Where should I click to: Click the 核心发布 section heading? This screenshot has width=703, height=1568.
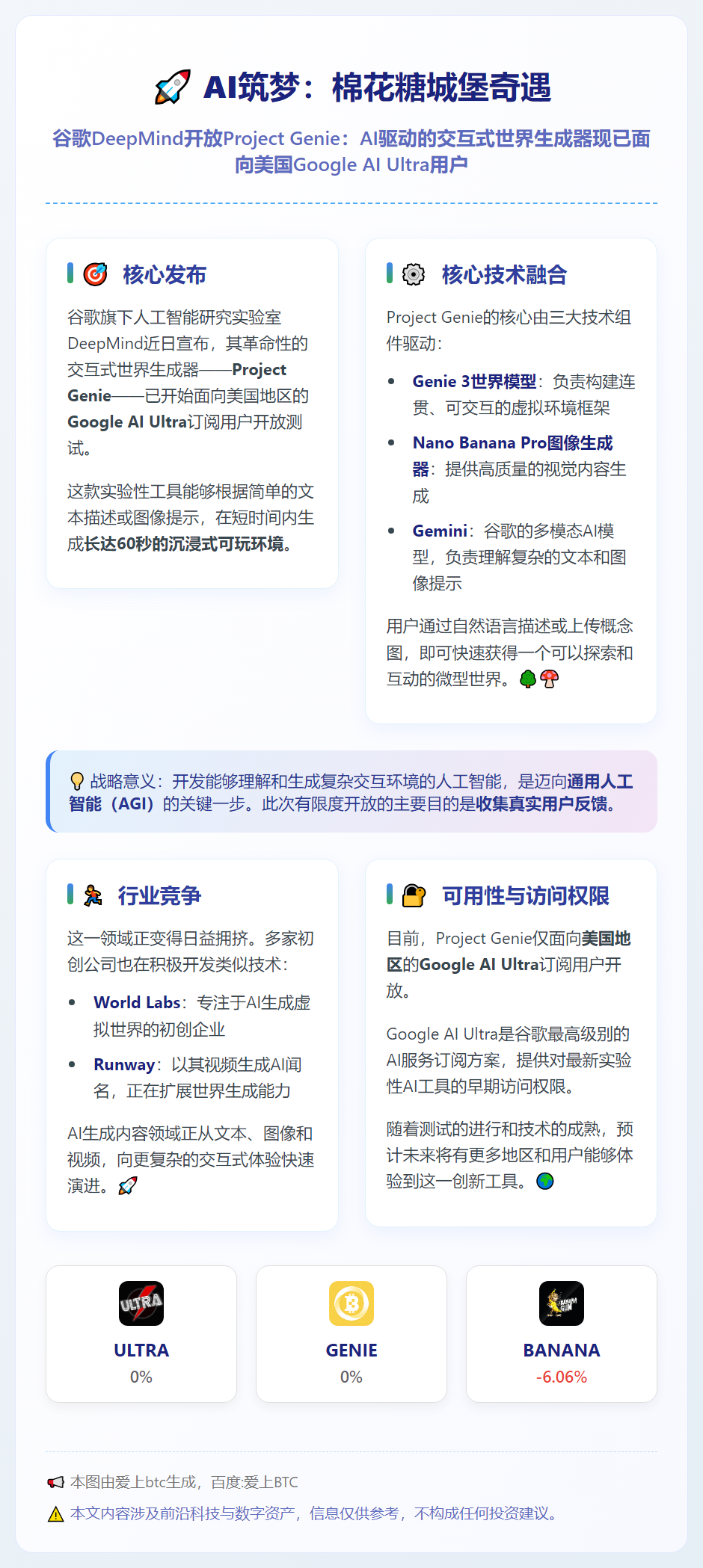[x=165, y=274]
